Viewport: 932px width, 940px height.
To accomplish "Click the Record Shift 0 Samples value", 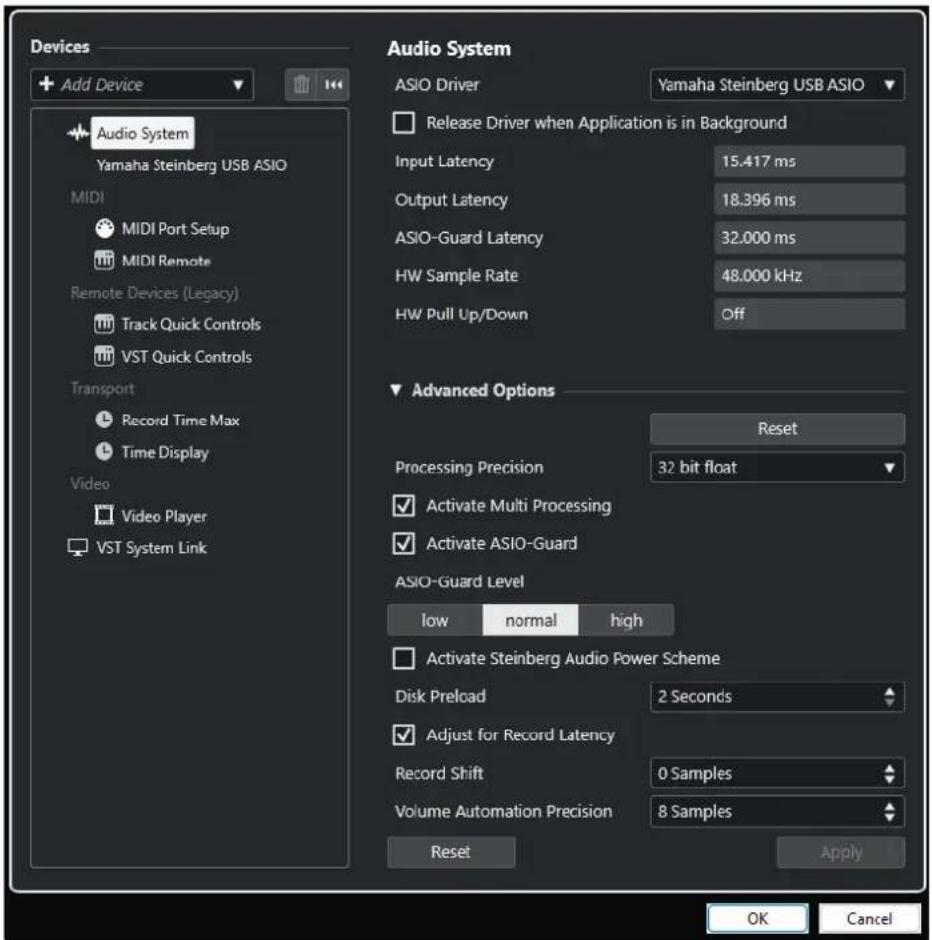I will (695, 773).
